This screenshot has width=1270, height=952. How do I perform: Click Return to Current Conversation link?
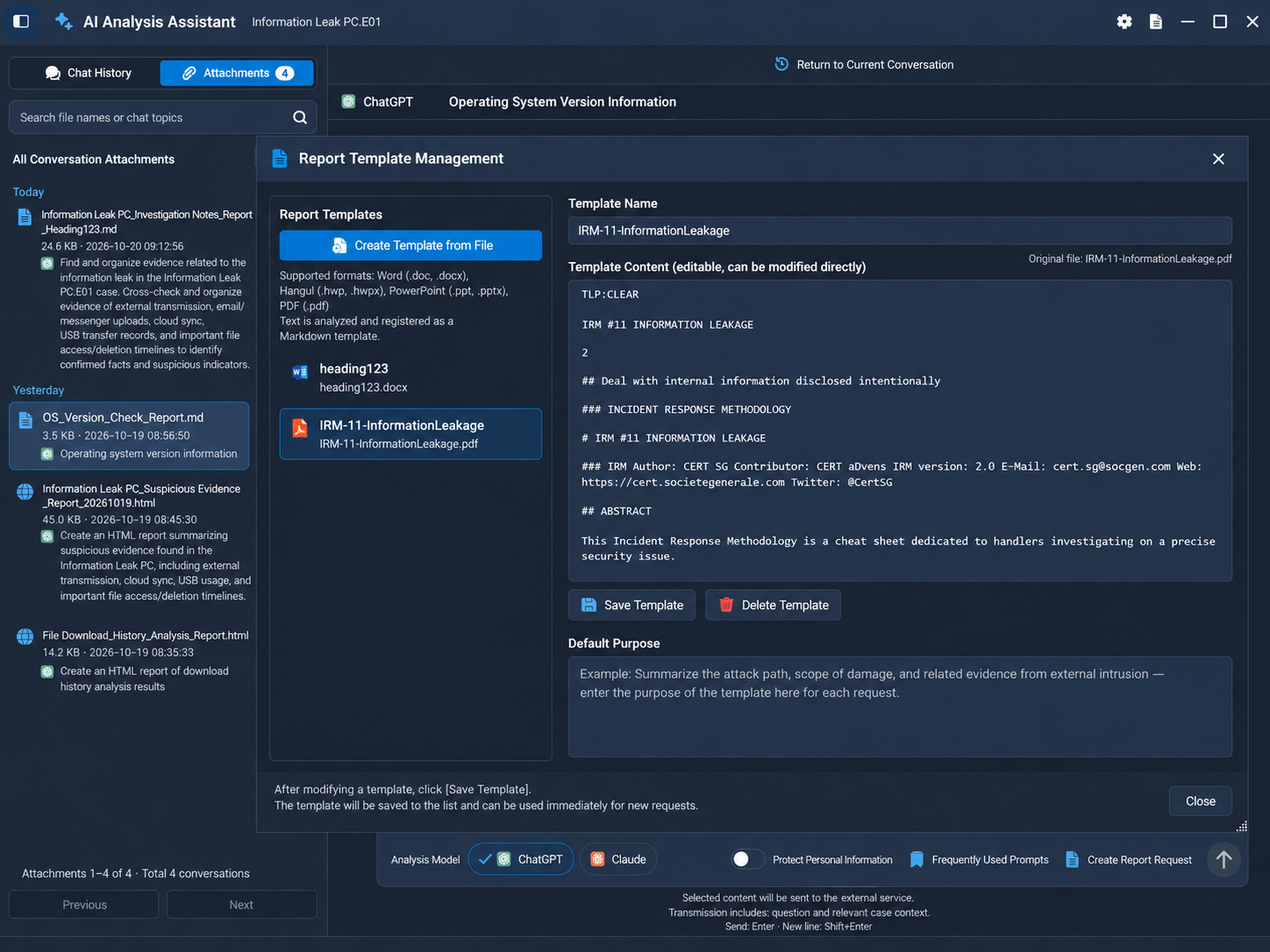click(x=874, y=65)
